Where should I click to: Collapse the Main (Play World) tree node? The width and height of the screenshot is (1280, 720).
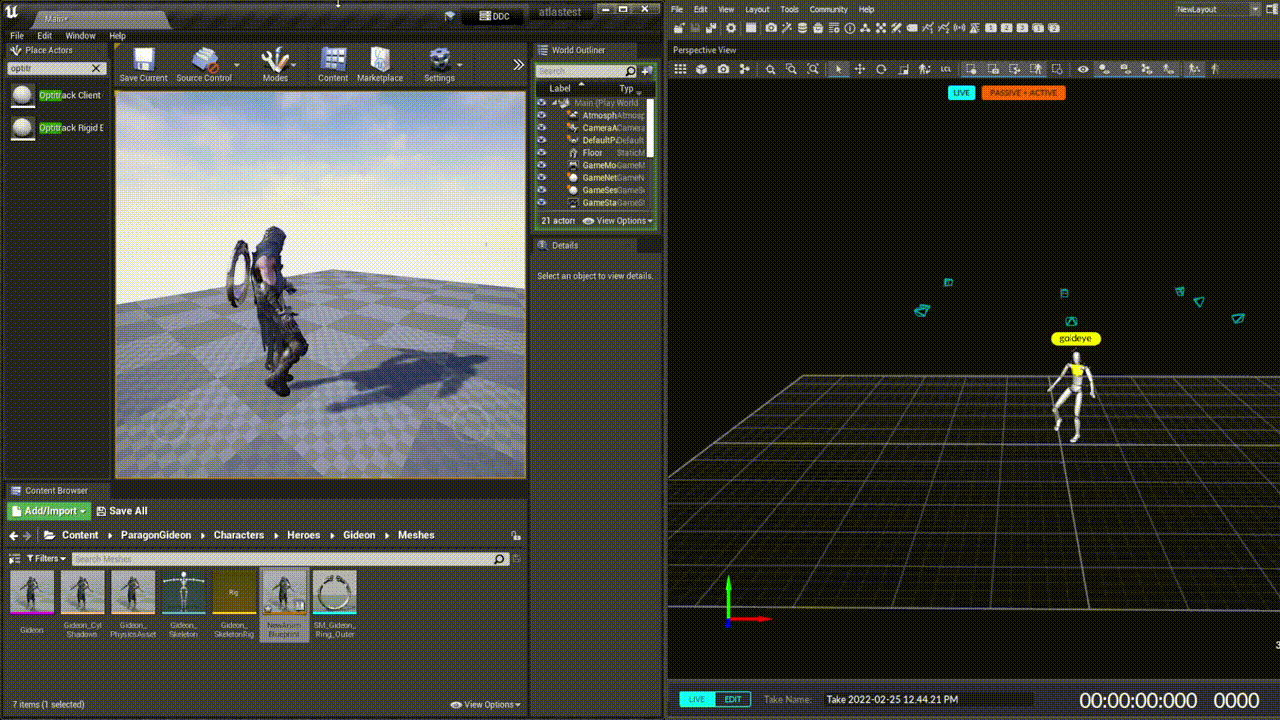coord(553,103)
